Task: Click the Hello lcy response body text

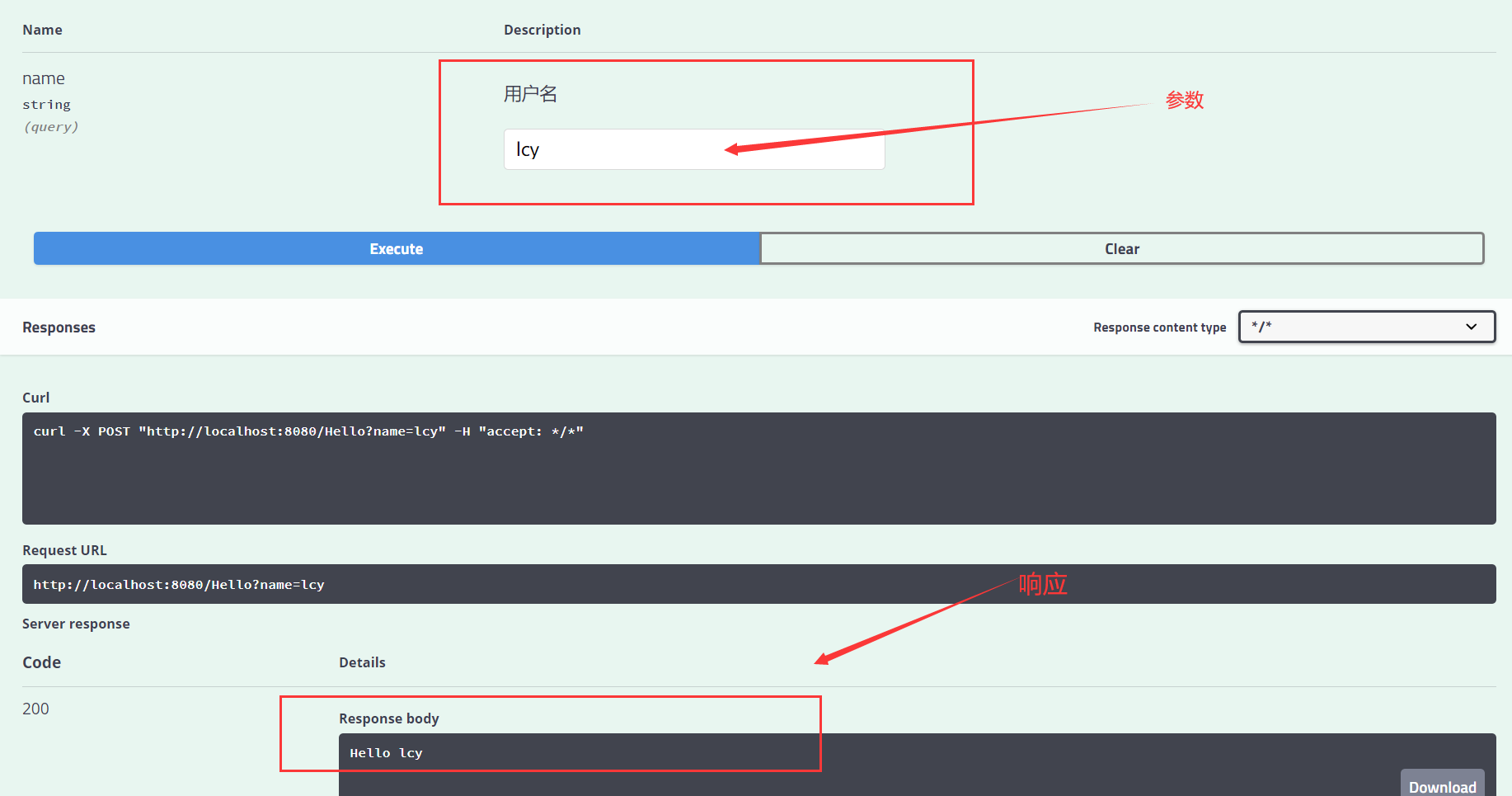Action: (x=386, y=752)
